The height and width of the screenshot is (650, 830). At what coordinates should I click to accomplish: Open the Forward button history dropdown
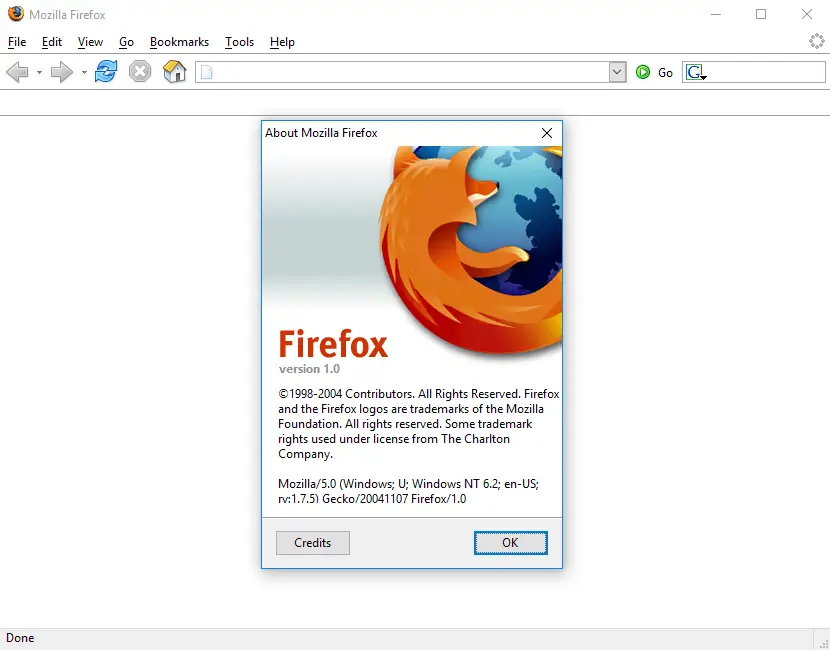[84, 74]
